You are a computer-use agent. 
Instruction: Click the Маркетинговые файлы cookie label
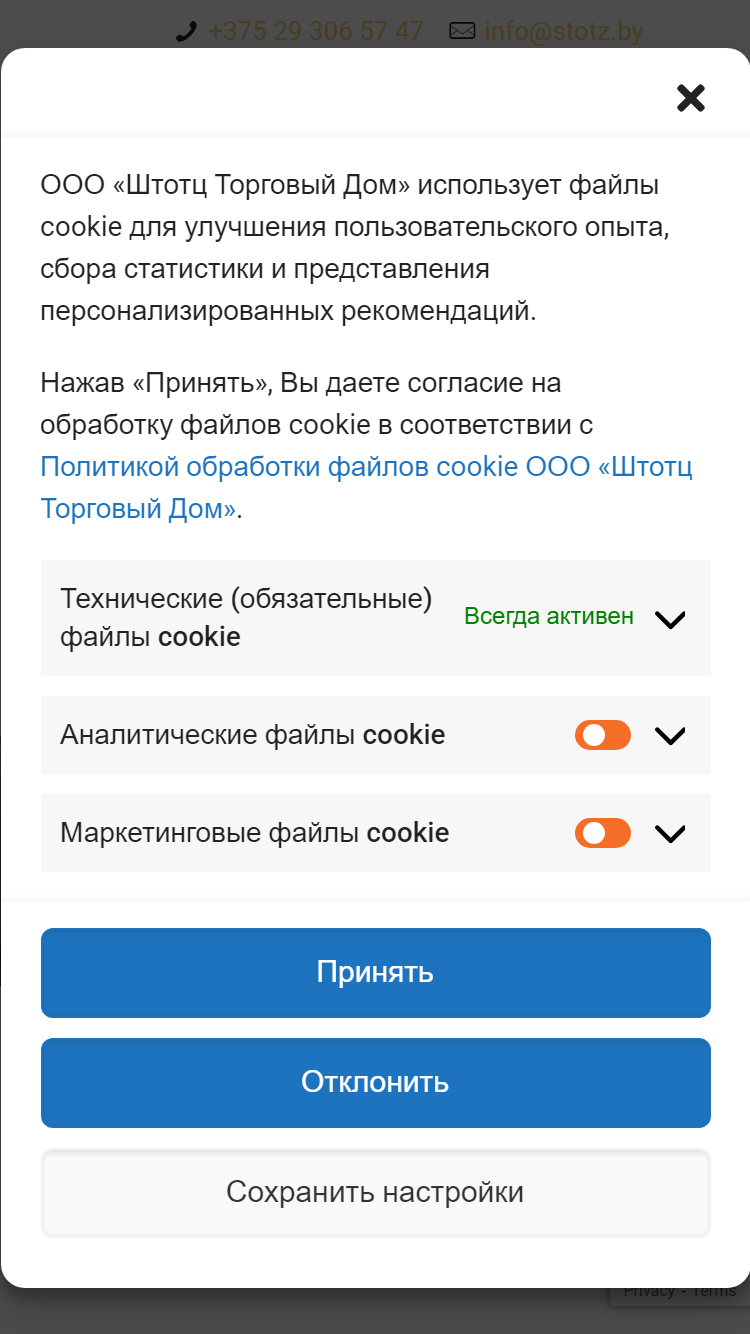tap(255, 833)
